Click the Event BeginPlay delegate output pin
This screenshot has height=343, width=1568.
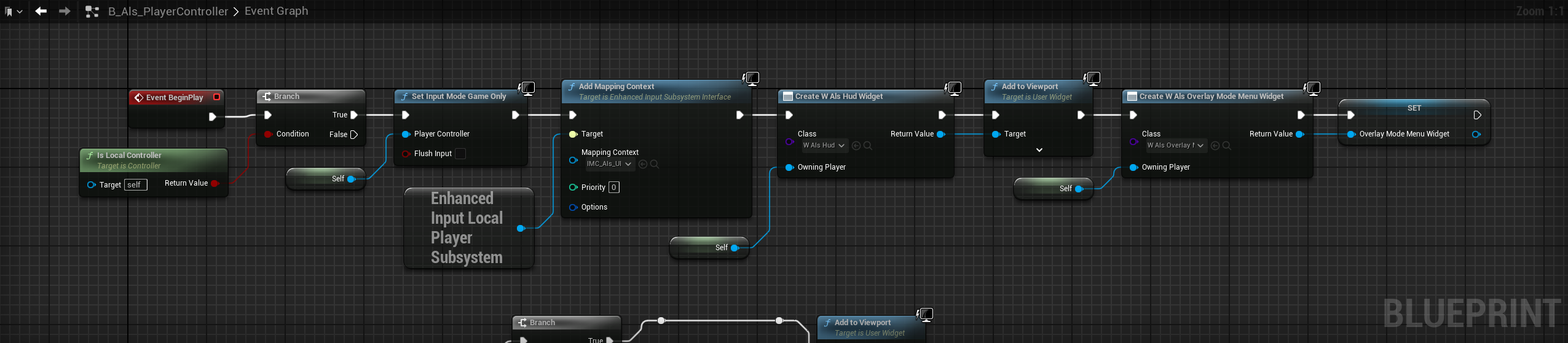pos(216,97)
